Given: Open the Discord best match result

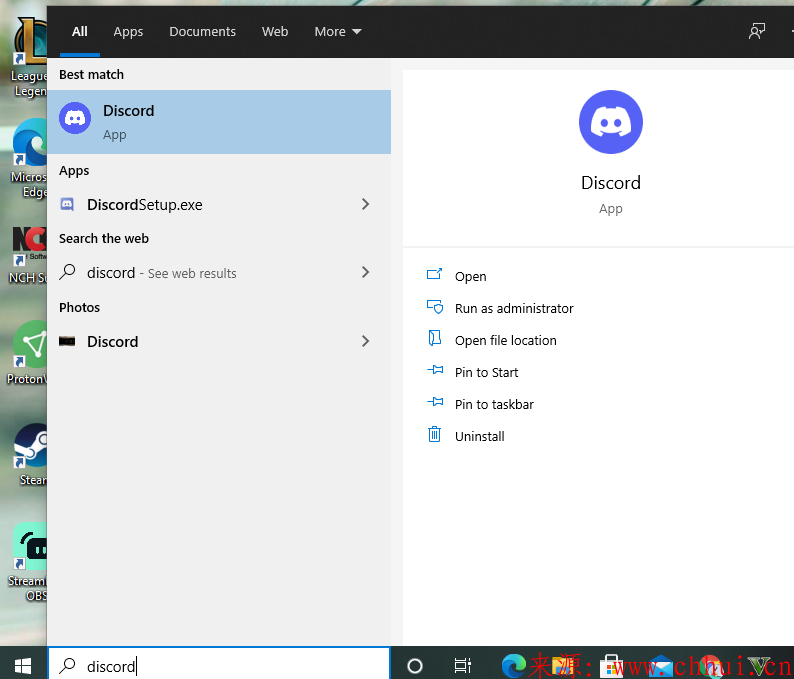Looking at the screenshot, I should (219, 122).
